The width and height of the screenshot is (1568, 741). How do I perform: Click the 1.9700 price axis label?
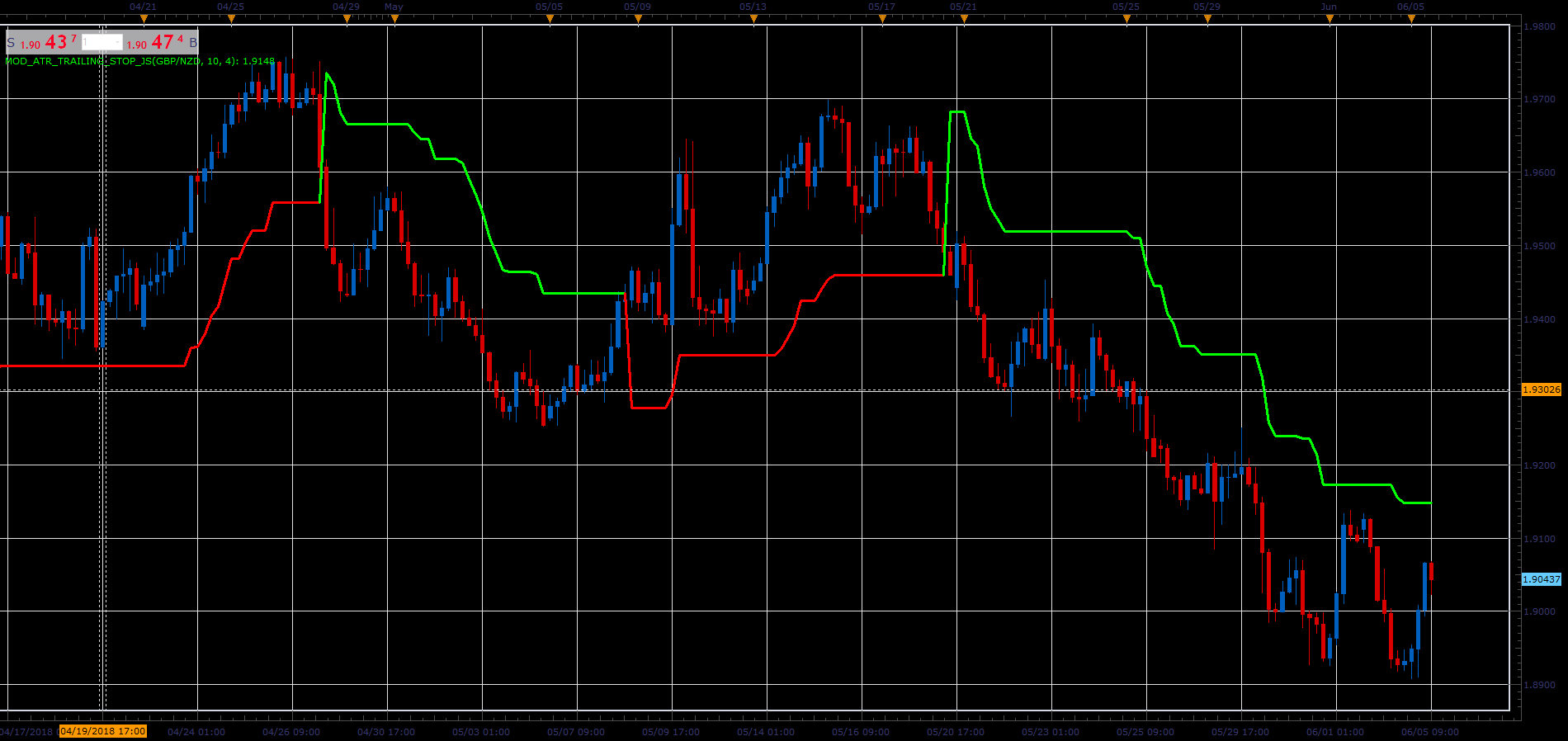tap(1539, 99)
